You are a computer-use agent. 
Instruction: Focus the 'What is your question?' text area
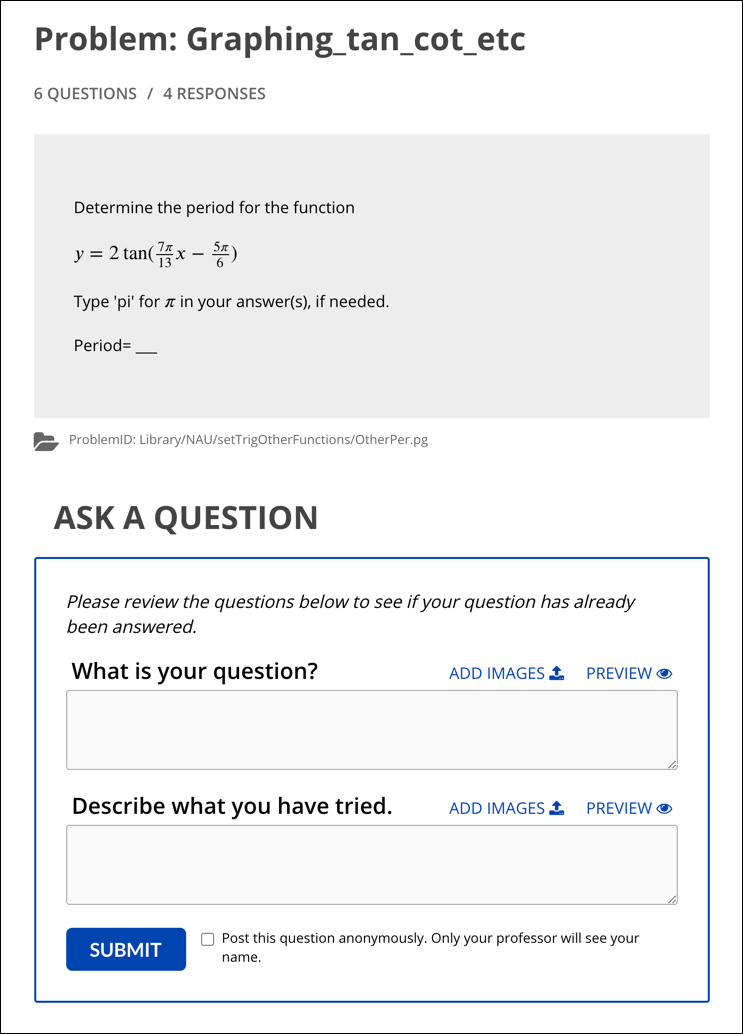point(371,730)
